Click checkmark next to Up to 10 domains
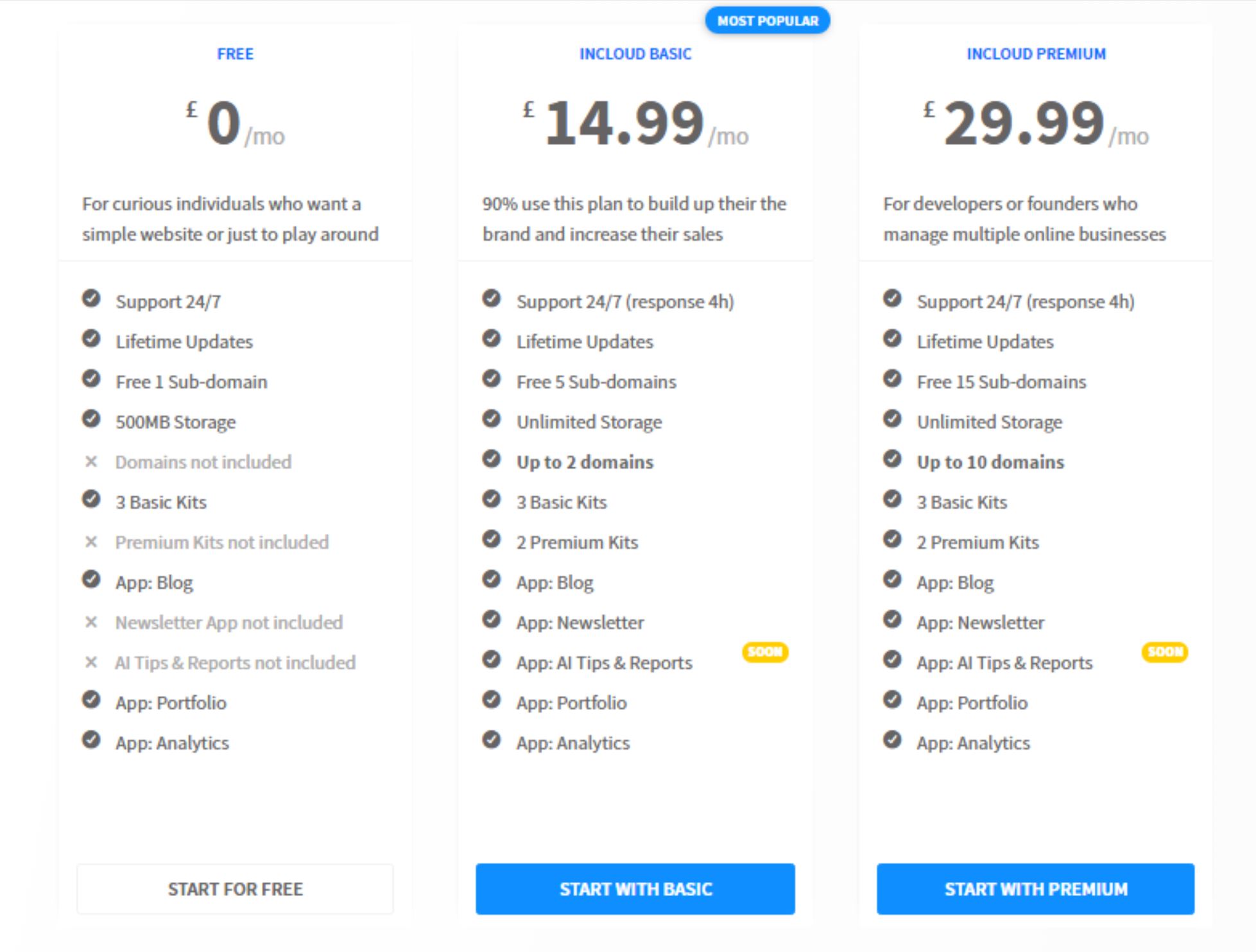Image resolution: width=1256 pixels, height=952 pixels. click(x=892, y=459)
